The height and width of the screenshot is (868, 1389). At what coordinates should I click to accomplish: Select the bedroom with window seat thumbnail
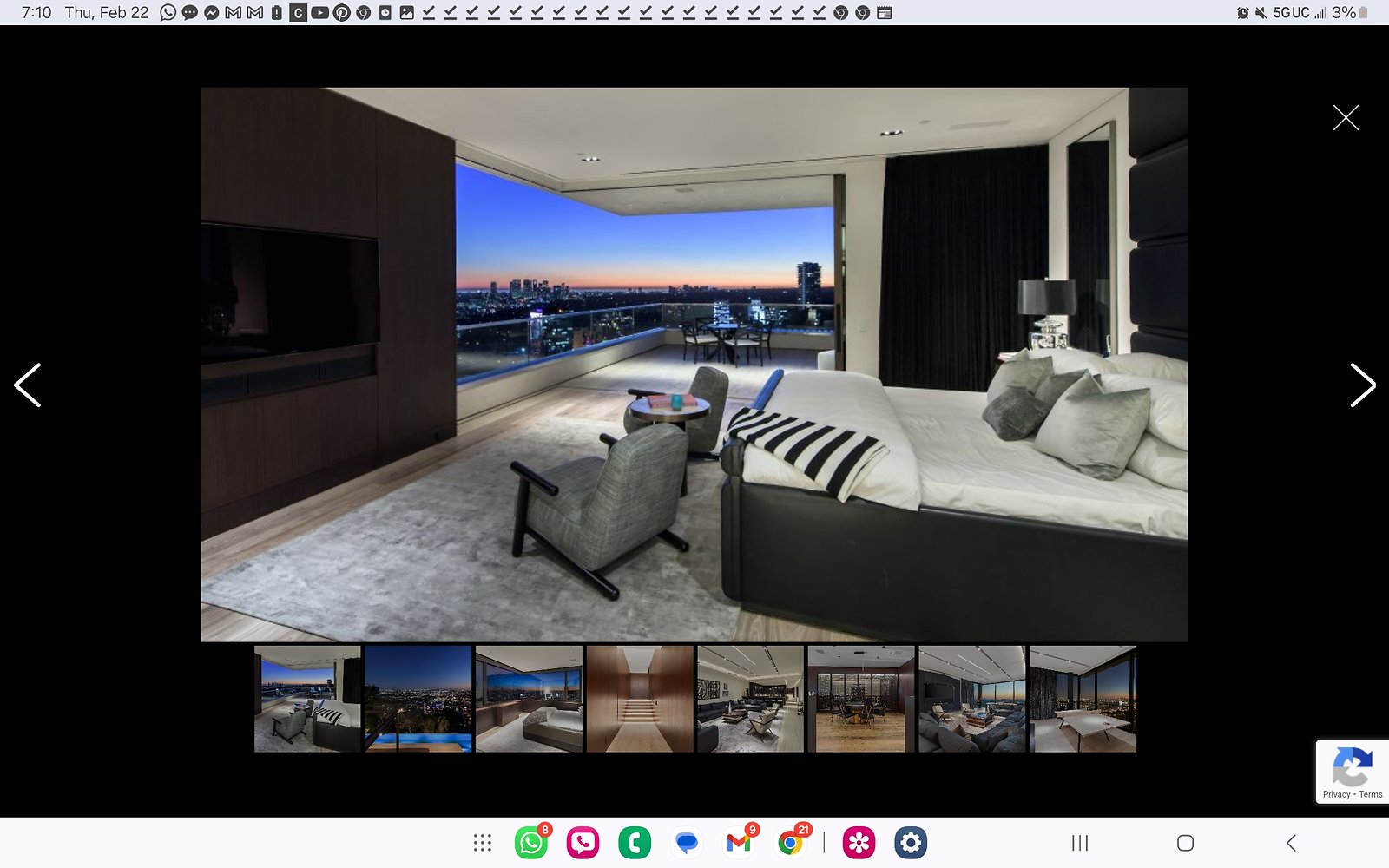pyautogui.click(x=529, y=699)
